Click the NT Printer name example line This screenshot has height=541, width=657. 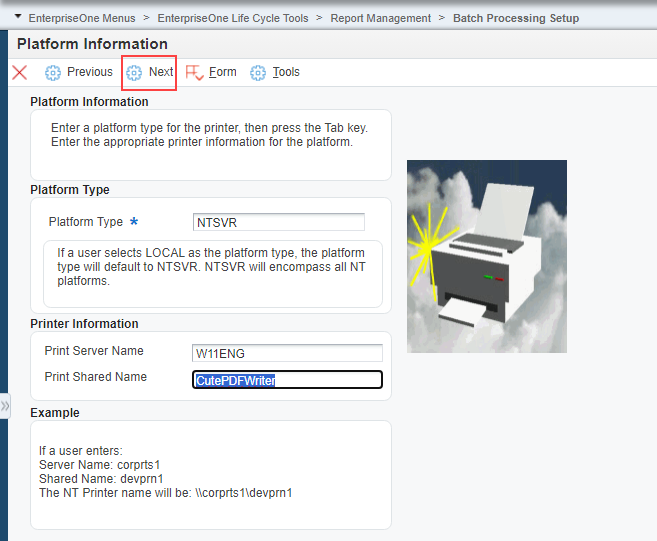166,493
